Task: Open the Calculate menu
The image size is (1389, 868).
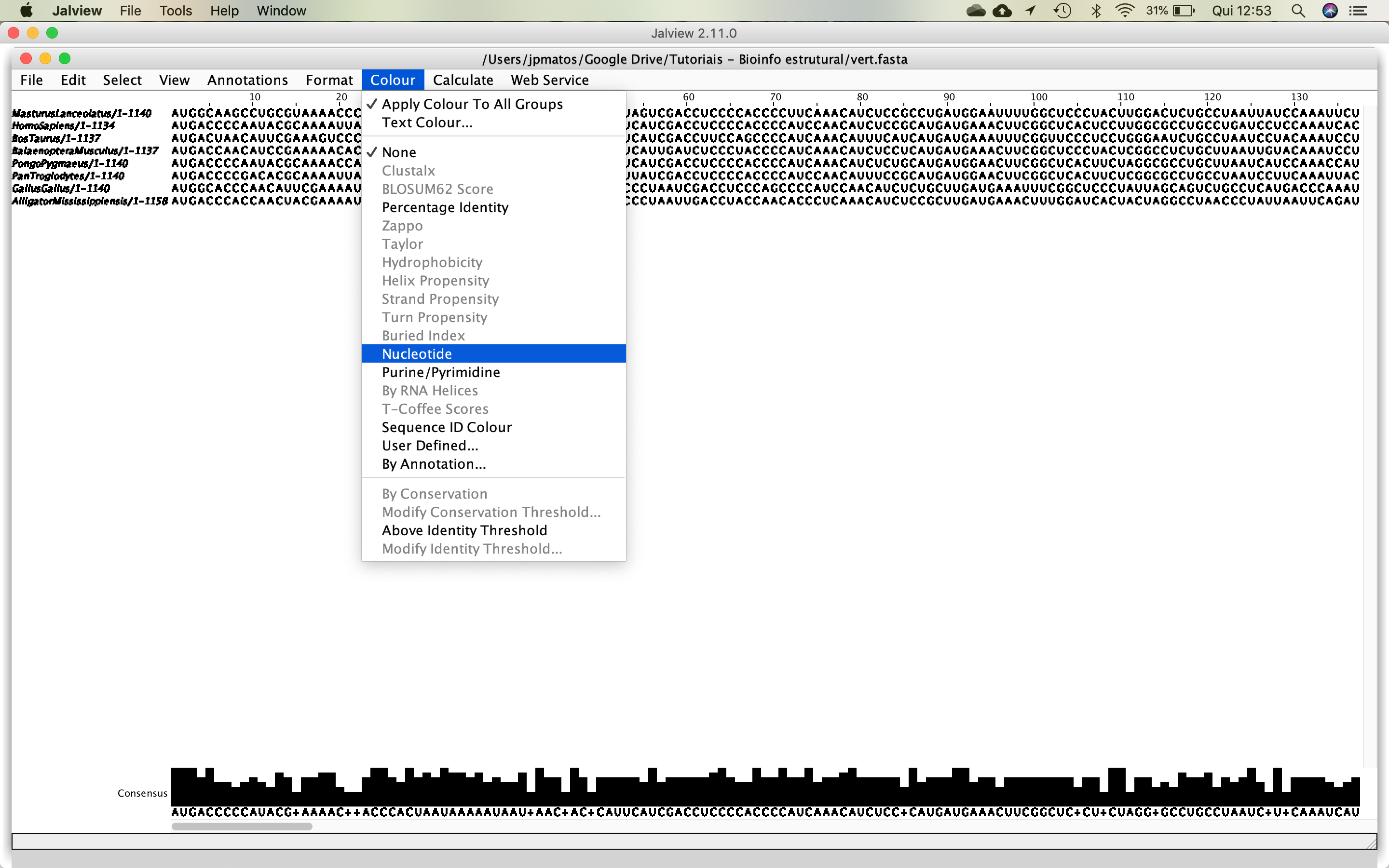Action: (x=463, y=80)
